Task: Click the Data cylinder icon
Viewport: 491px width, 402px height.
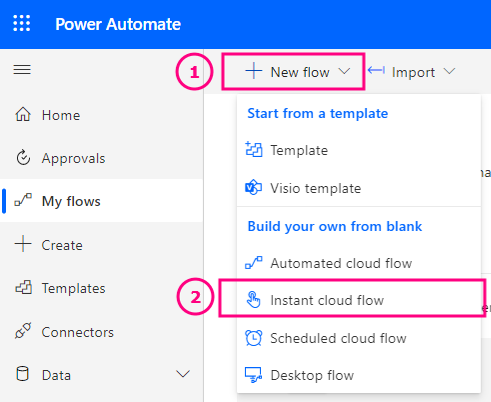Action: tap(22, 374)
